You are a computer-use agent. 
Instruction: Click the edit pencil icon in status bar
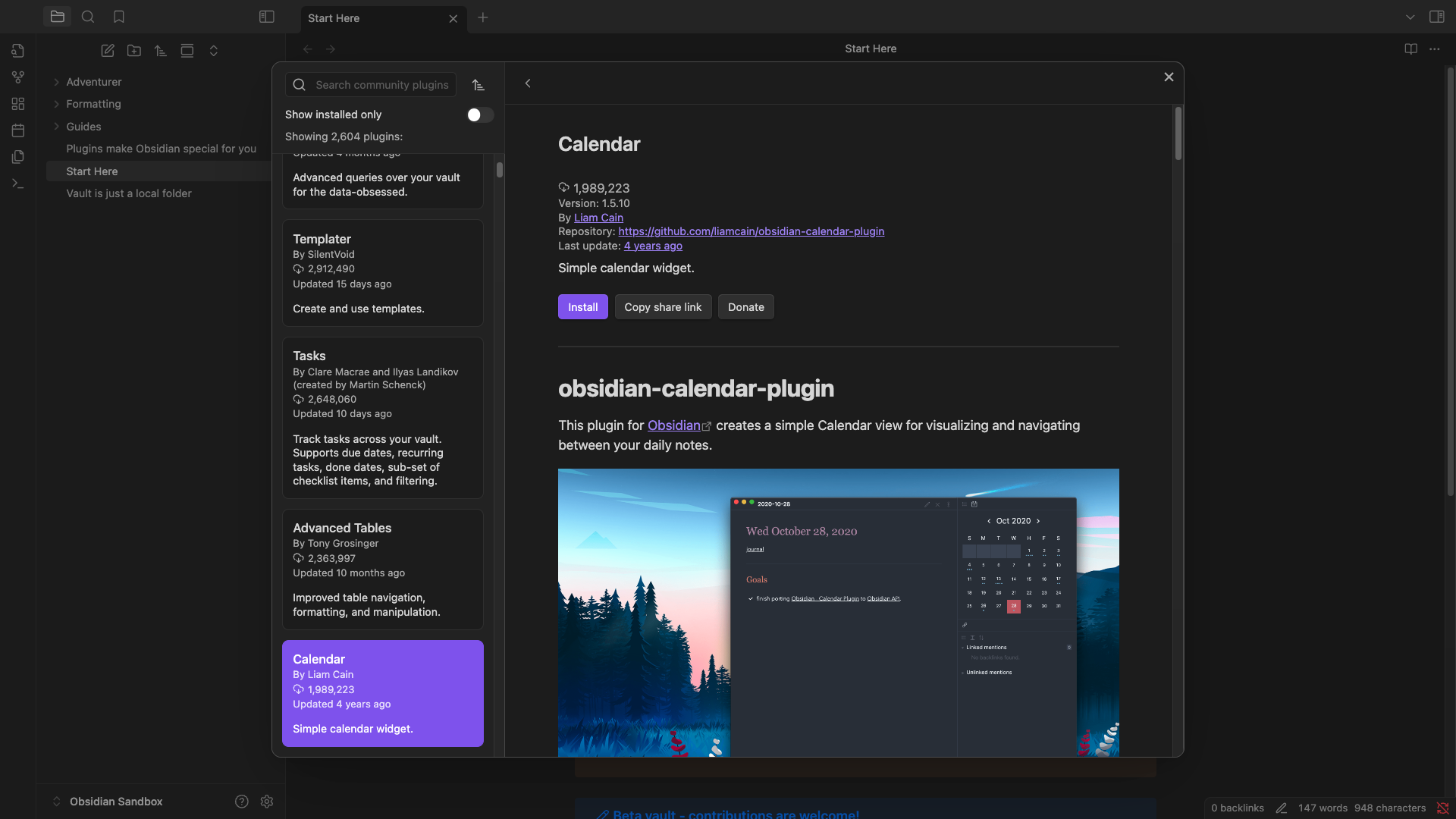click(x=1281, y=808)
